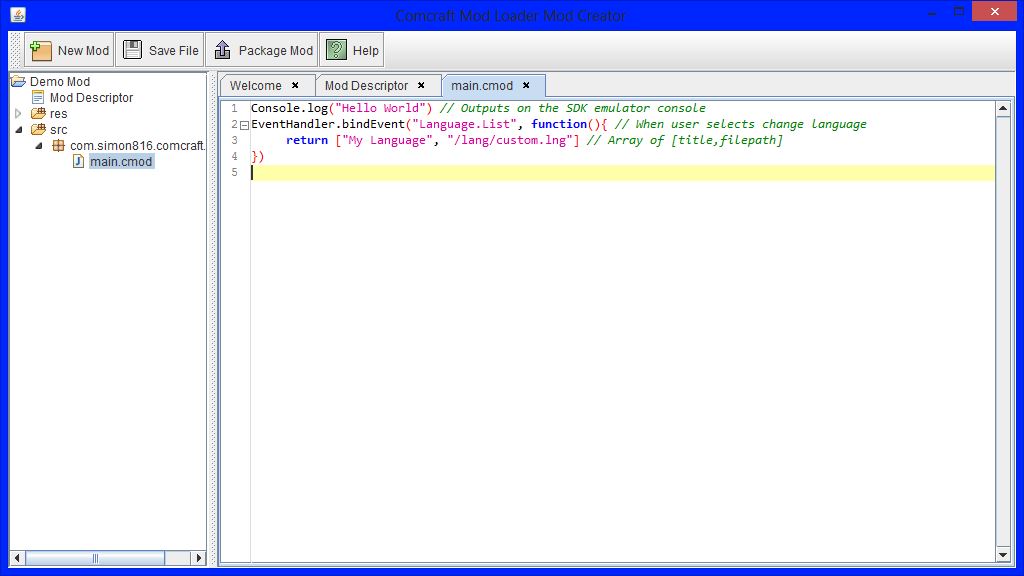The height and width of the screenshot is (576, 1024).
Task: Click the Save File floppy disk icon
Action: click(x=131, y=48)
